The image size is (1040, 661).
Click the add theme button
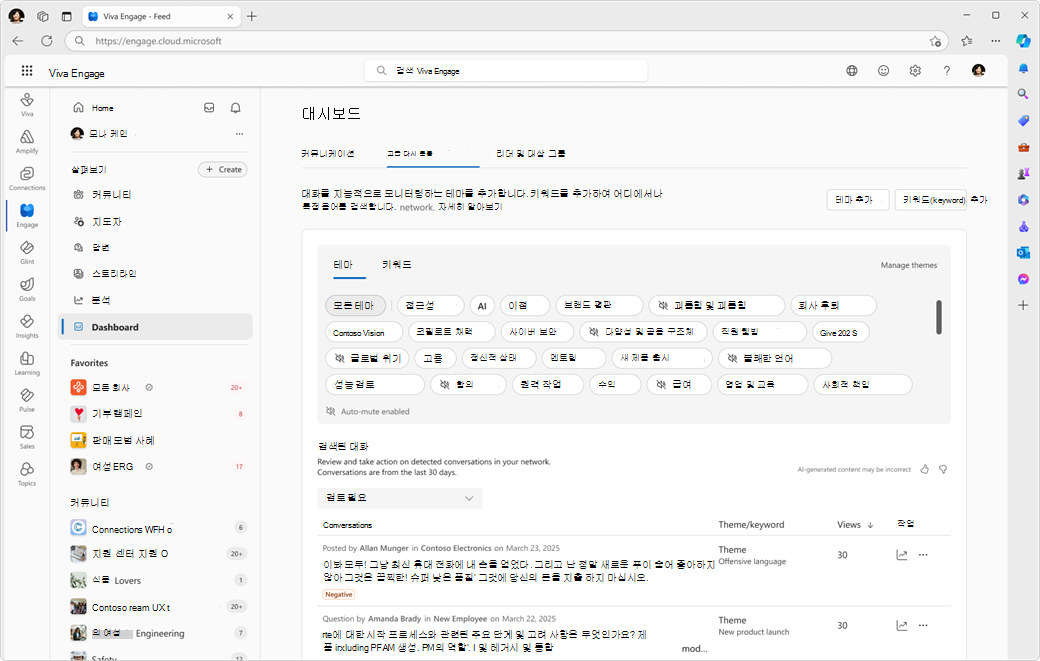[858, 200]
